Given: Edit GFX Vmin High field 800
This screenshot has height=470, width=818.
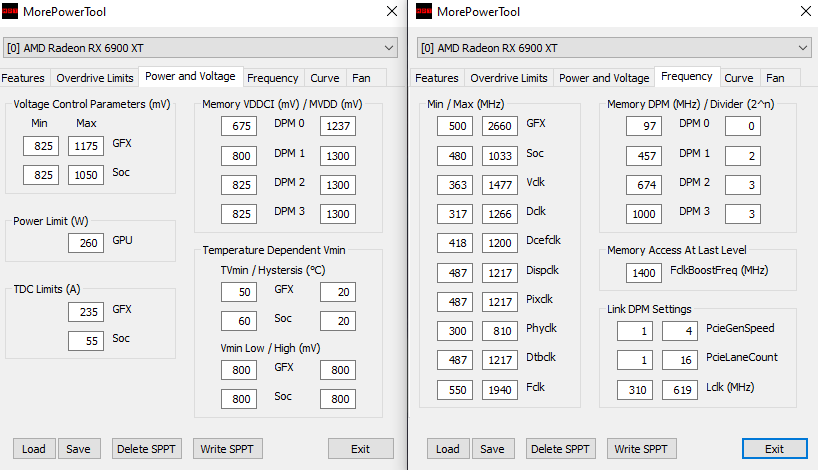Looking at the screenshot, I should [x=338, y=370].
